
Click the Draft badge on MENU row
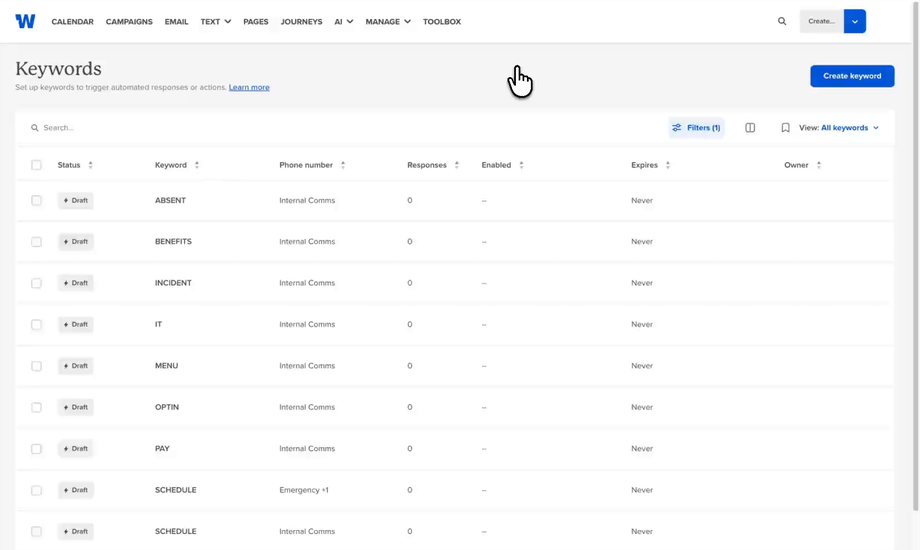pos(76,366)
